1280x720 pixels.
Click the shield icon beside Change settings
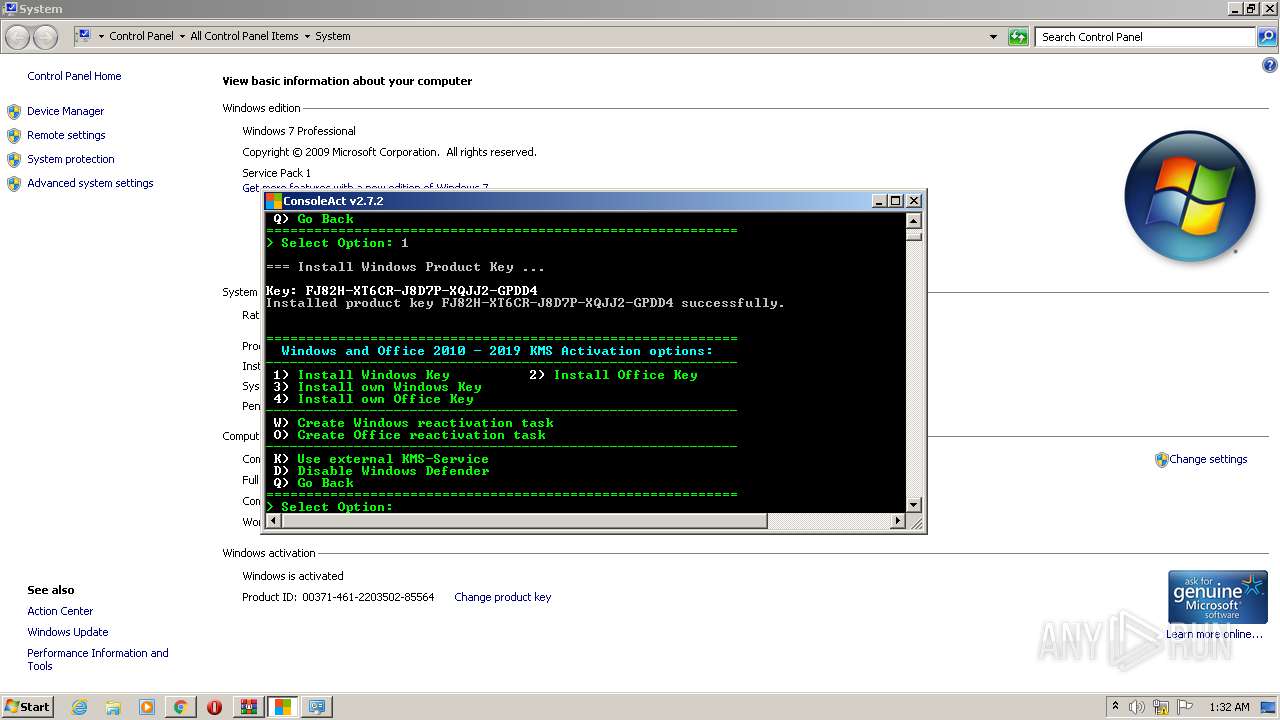point(1161,460)
